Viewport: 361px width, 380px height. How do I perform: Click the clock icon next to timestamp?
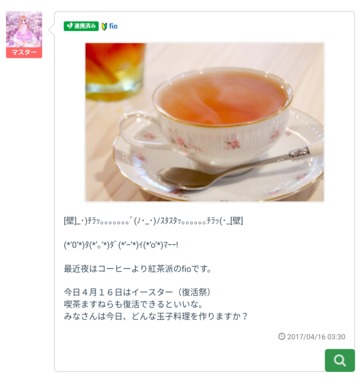coord(282,336)
